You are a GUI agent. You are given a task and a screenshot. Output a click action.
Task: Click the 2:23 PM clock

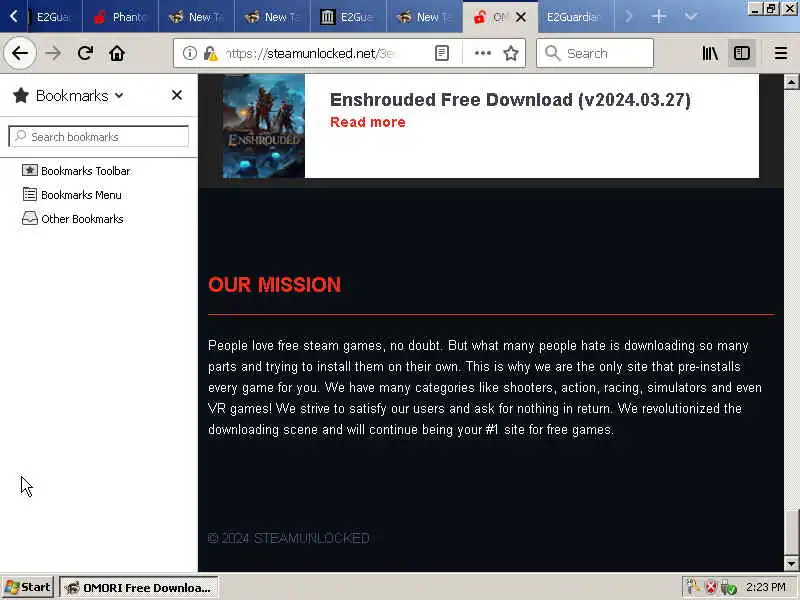tap(765, 587)
